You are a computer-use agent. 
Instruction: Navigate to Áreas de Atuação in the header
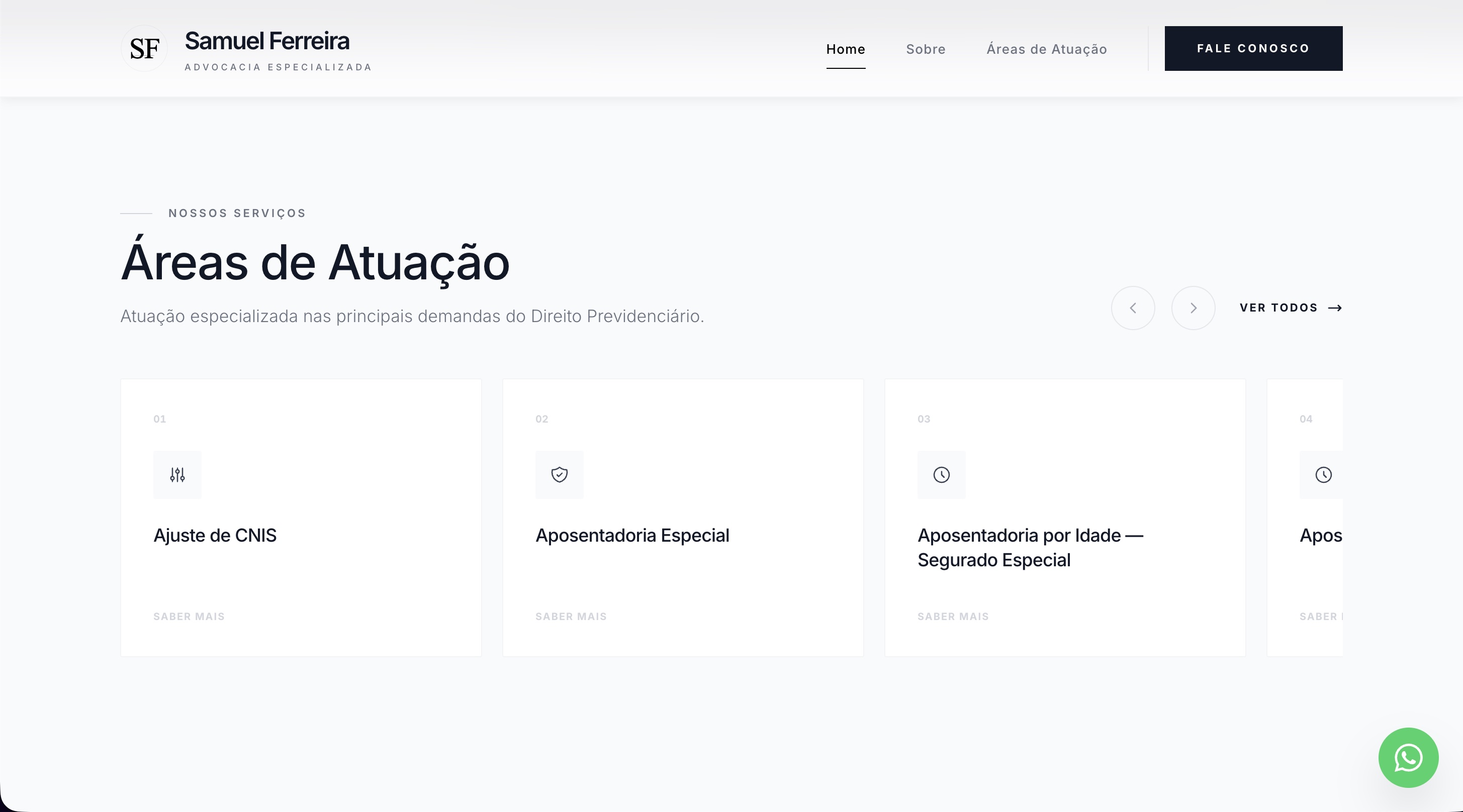coord(1046,49)
